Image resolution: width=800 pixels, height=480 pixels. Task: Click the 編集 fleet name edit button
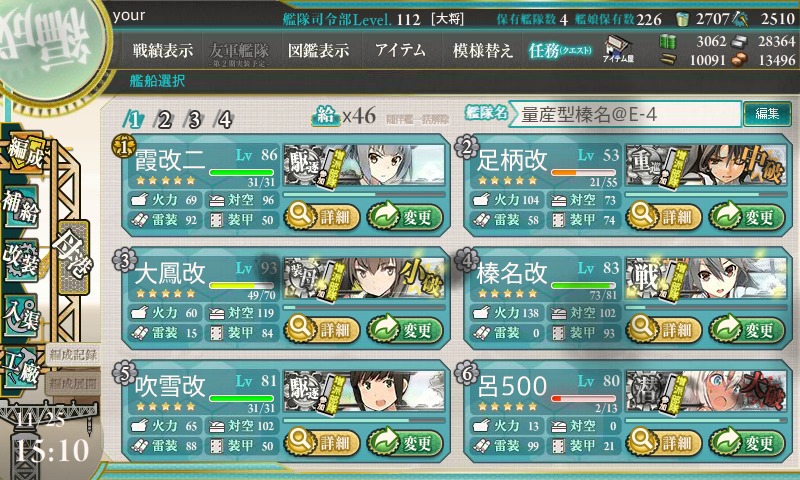point(767,113)
